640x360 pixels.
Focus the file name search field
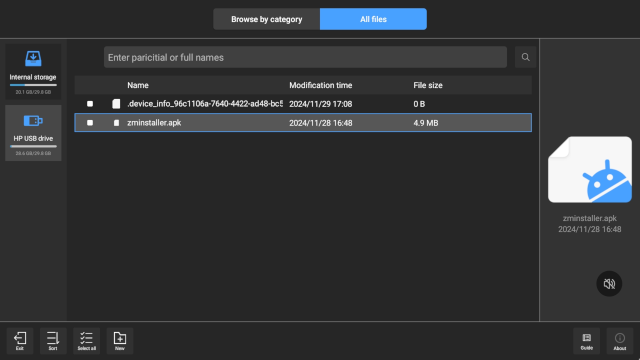pyautogui.click(x=305, y=57)
